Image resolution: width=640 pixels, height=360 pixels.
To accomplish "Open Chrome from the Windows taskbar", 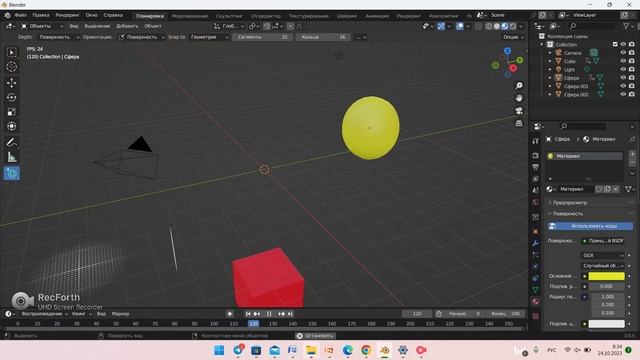I will [x=366, y=350].
